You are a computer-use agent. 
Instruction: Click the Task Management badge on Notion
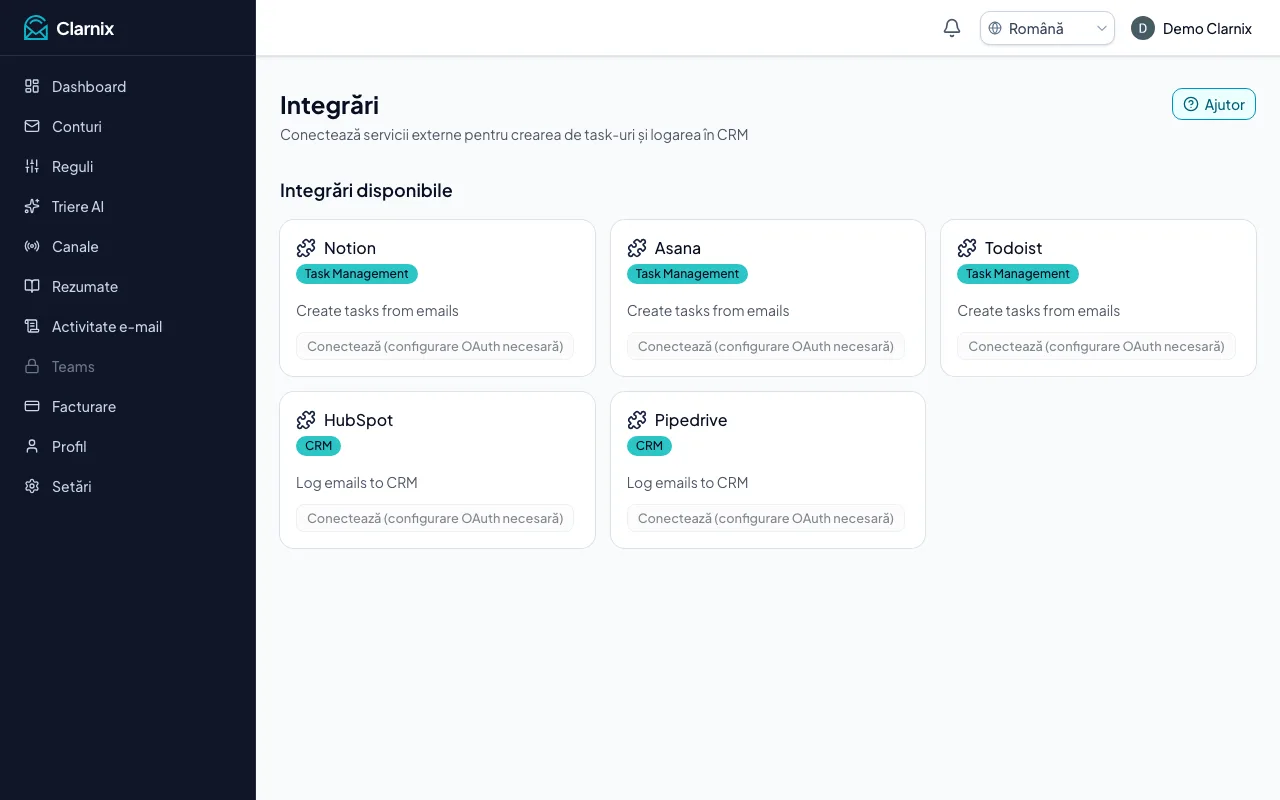point(357,274)
